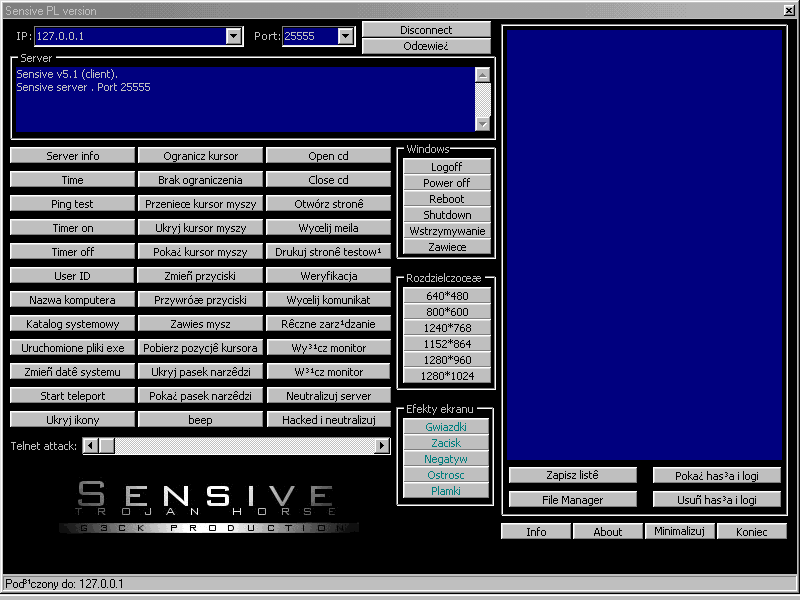Open the Port number dropdown
The width and height of the screenshot is (800, 600).
[347, 36]
